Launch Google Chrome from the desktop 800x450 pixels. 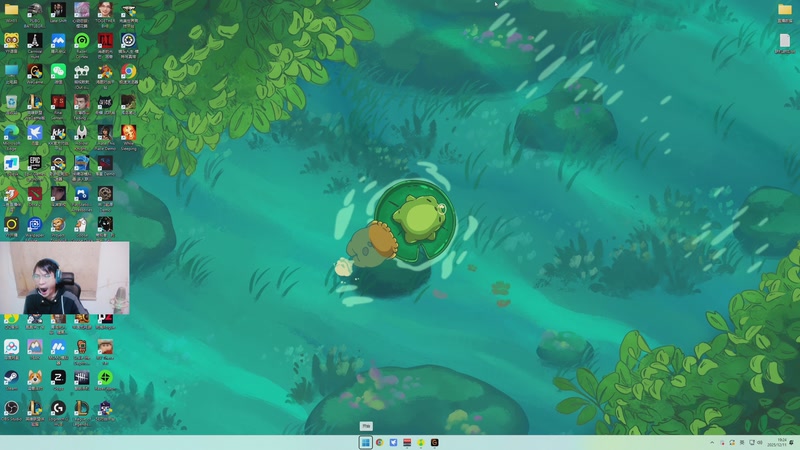tap(128, 71)
